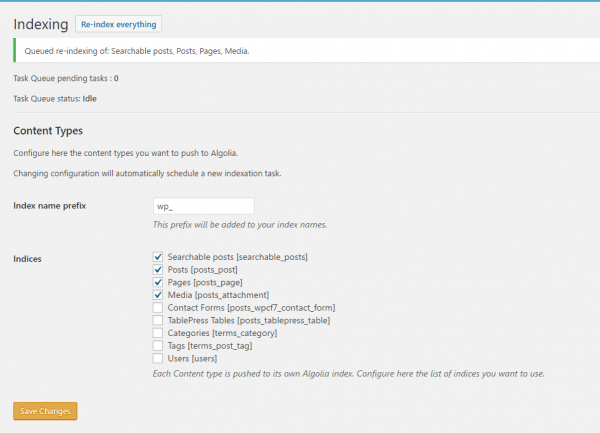Click the Users [users] label
Viewport: 600px width, 433px height.
(x=192, y=358)
